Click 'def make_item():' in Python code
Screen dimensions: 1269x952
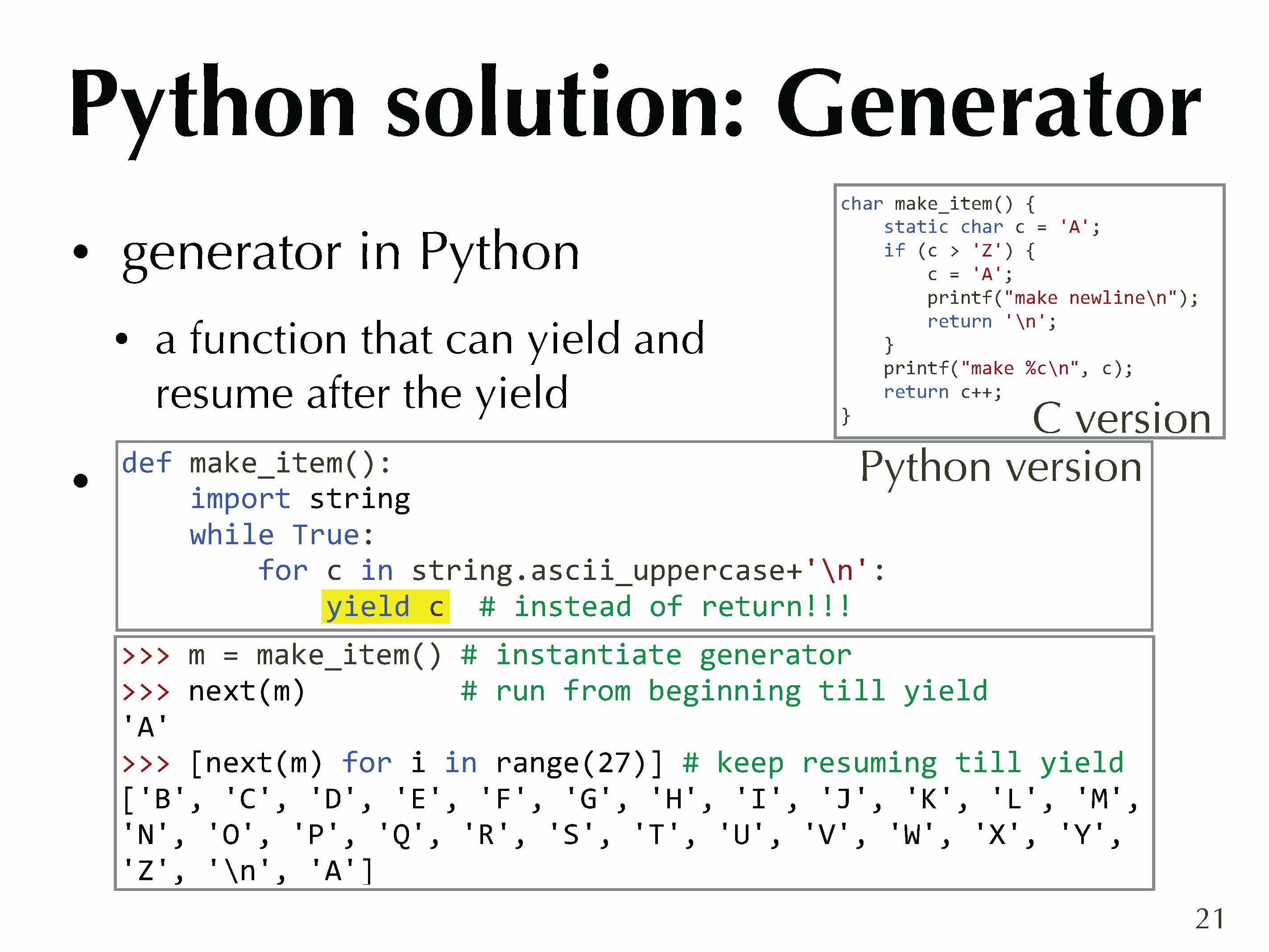pyautogui.click(x=256, y=463)
